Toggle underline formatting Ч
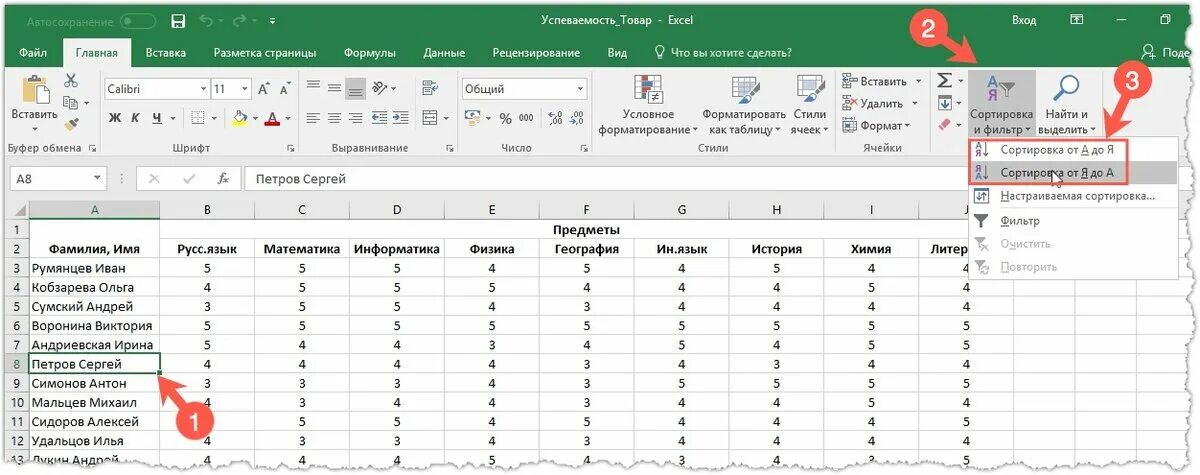Screen dimensions: 1200x475 pyautogui.click(x=157, y=118)
